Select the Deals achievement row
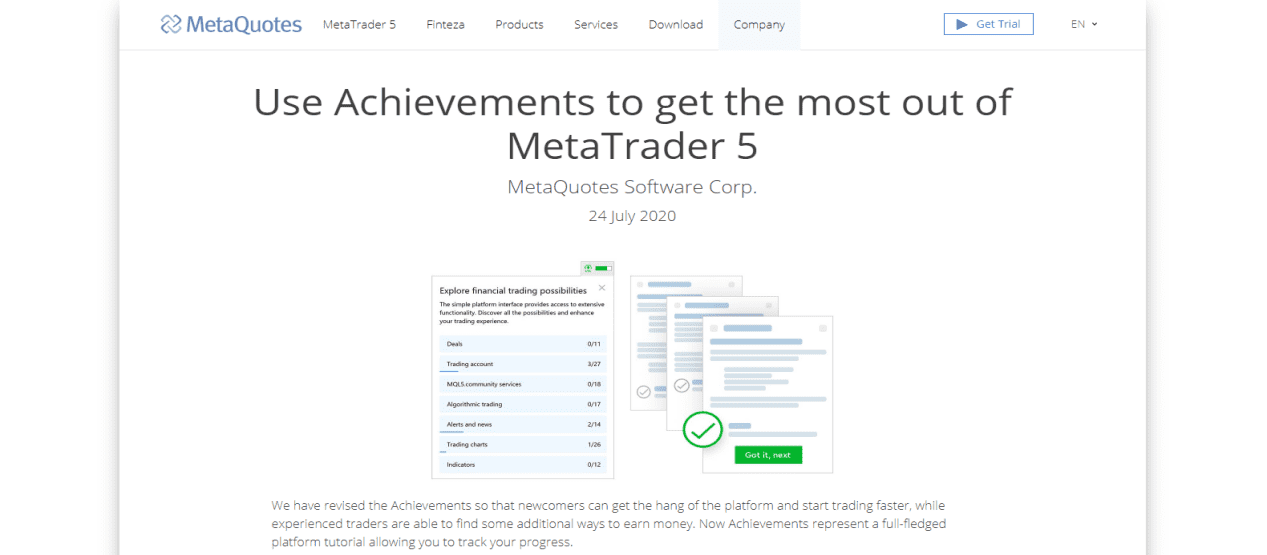Screen dimensions: 1267x555 click(x=523, y=344)
